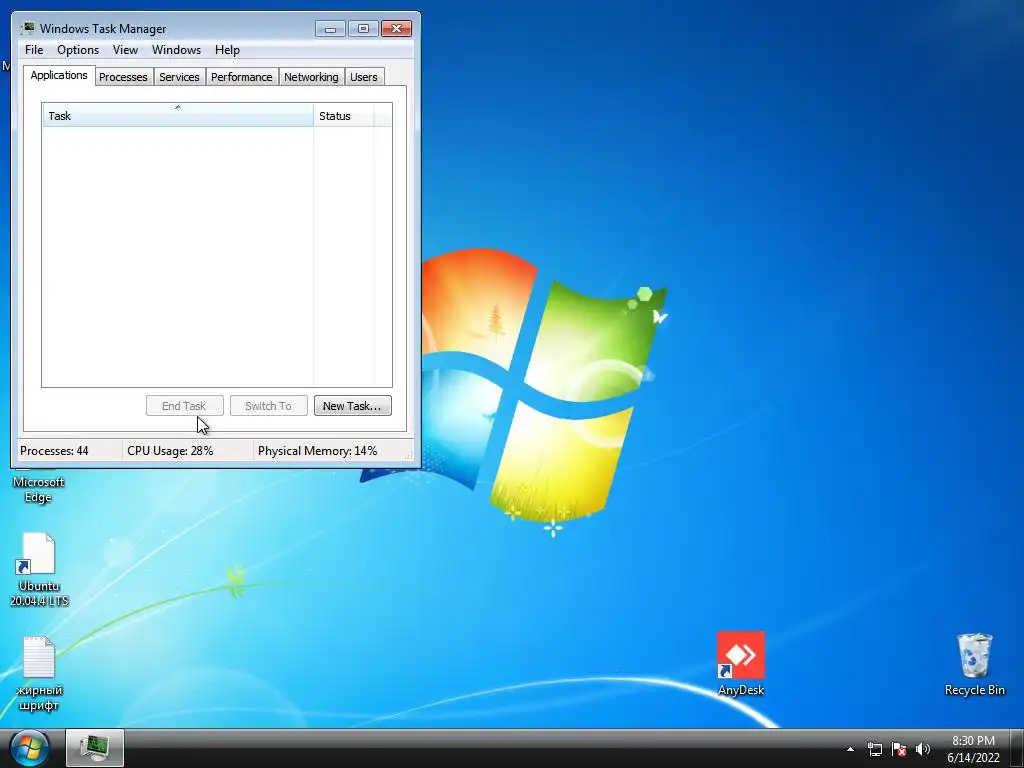Click the Switch To button
The image size is (1024, 768).
[268, 406]
